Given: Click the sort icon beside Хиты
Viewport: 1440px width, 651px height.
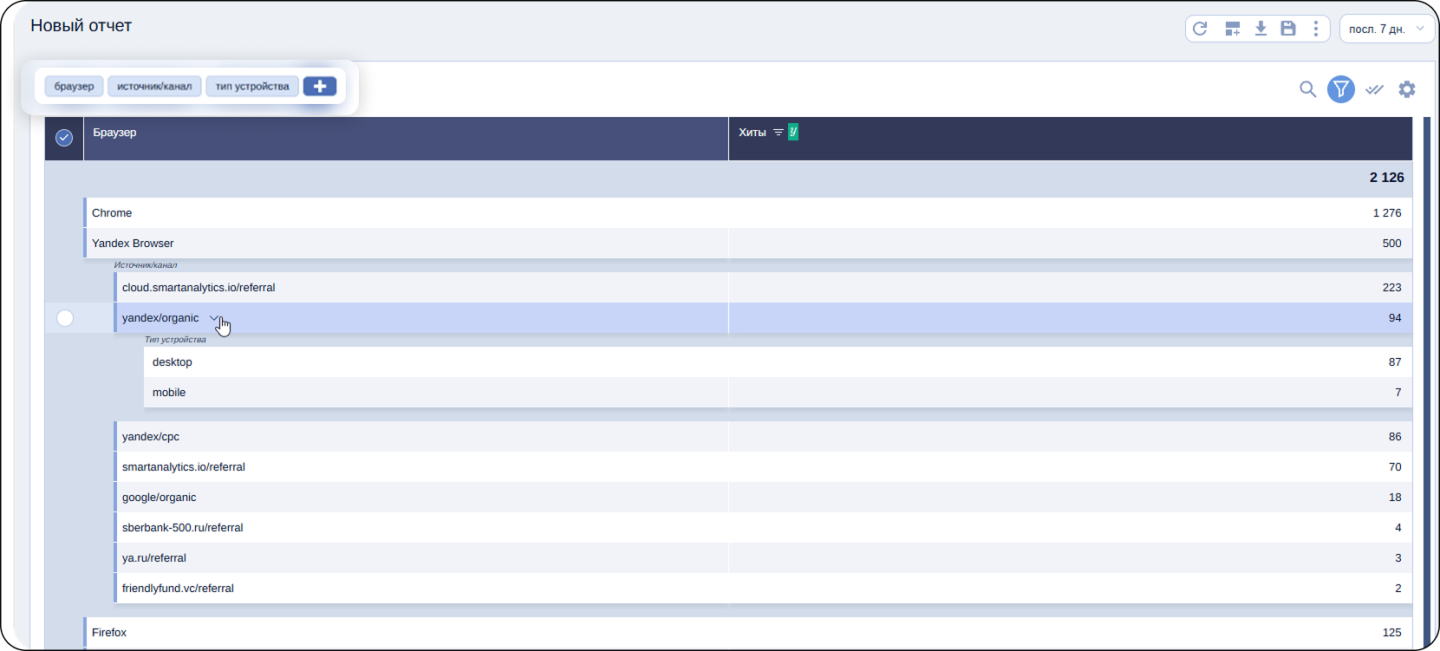Looking at the screenshot, I should (x=778, y=132).
